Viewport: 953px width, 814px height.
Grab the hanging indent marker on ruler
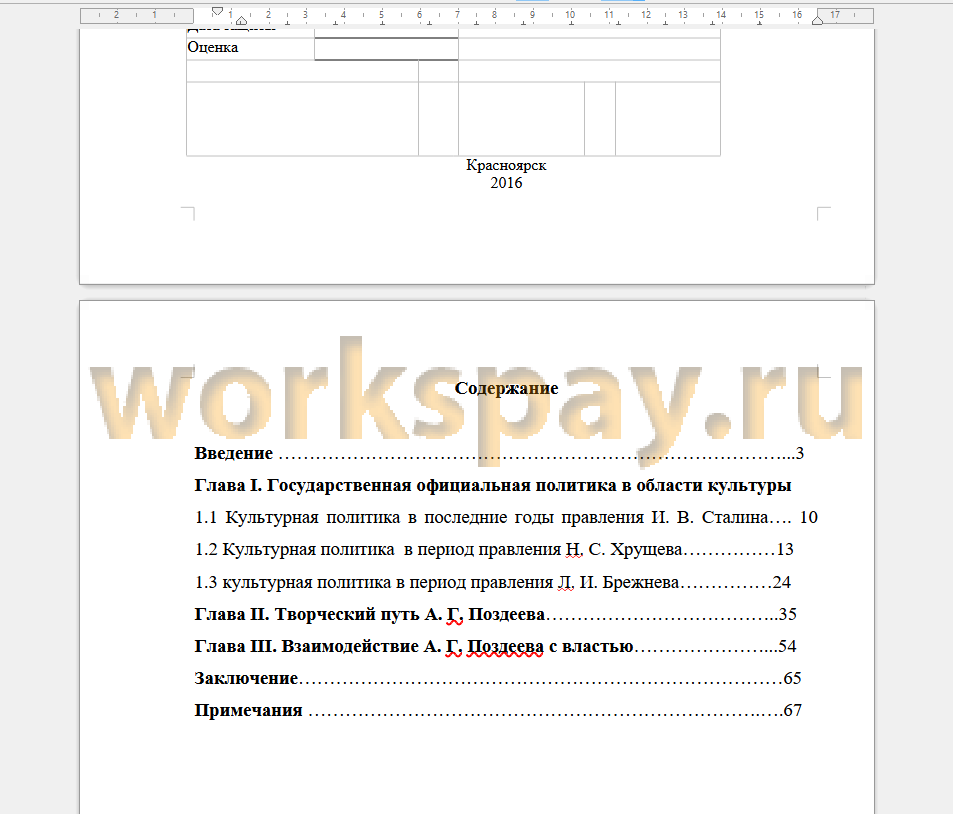[x=241, y=21]
